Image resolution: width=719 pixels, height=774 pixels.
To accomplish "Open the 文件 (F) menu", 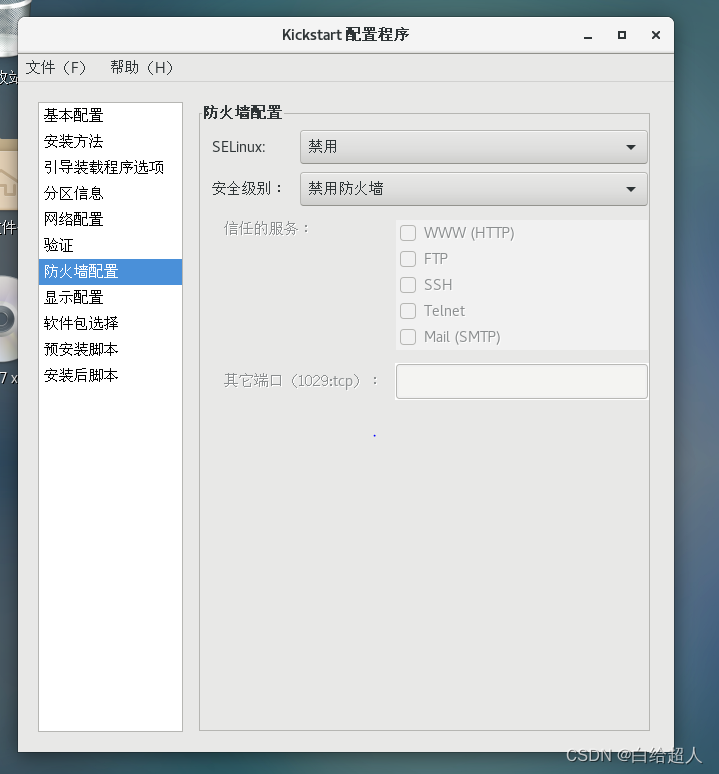I will point(55,67).
